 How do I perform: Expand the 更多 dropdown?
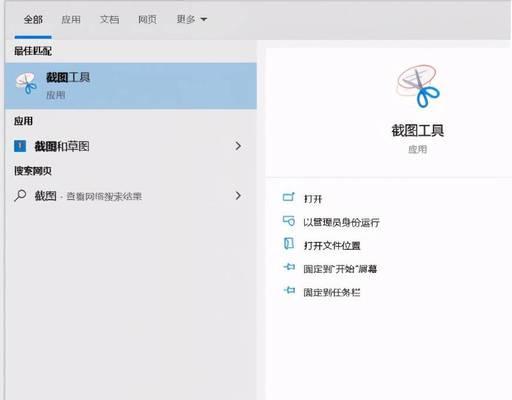tap(192, 19)
